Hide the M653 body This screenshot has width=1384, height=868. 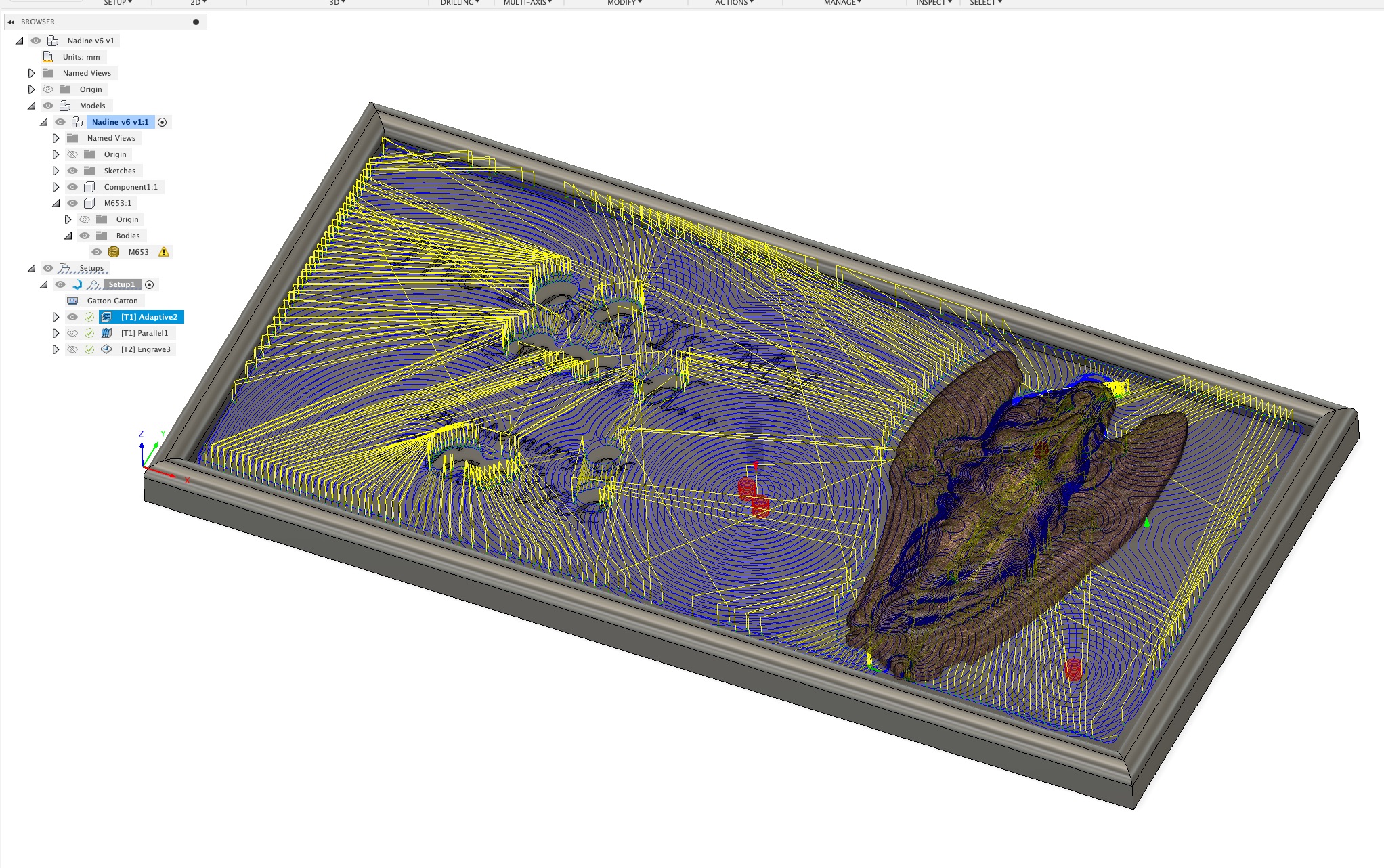(96, 251)
